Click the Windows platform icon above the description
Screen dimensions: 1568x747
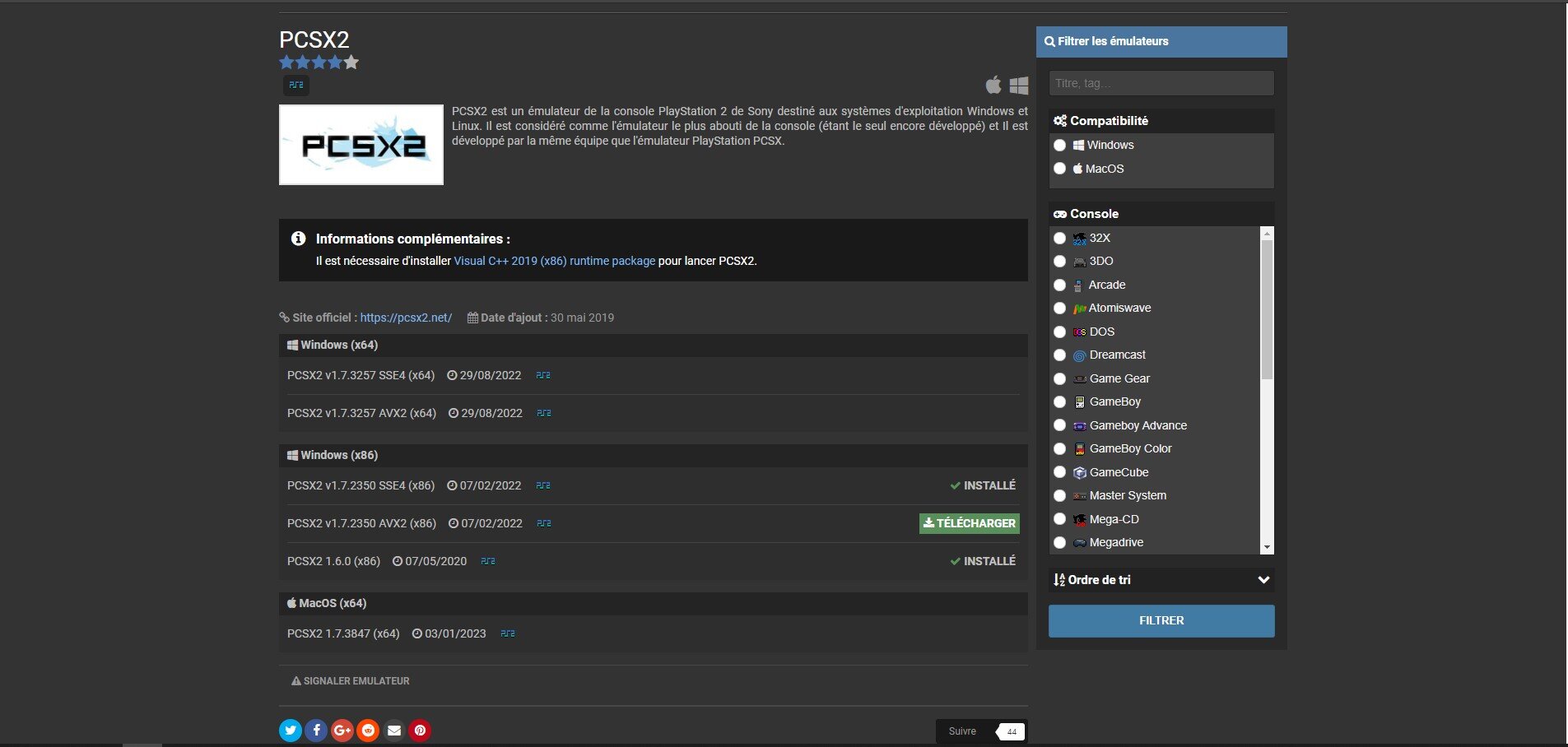click(1019, 85)
